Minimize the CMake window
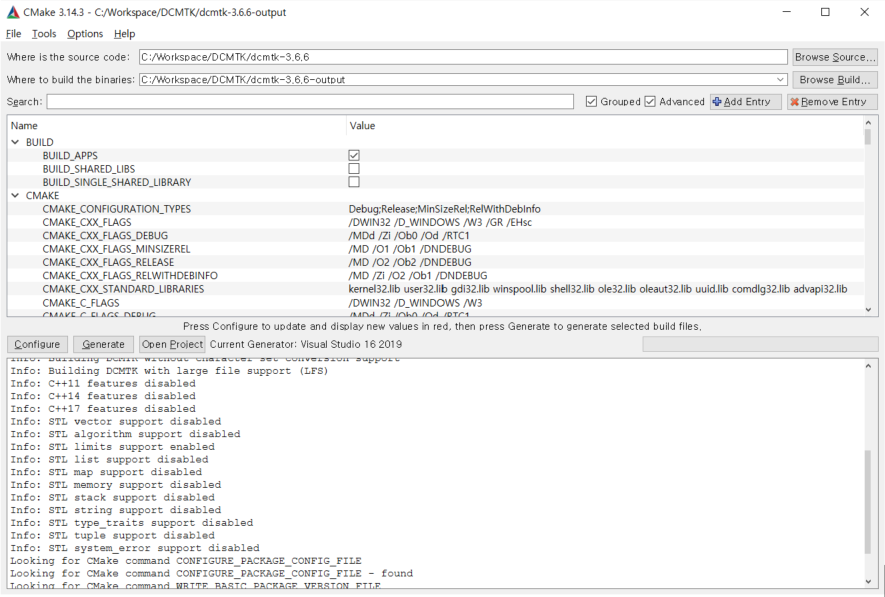Viewport: 885px width, 597px height. 787,12
